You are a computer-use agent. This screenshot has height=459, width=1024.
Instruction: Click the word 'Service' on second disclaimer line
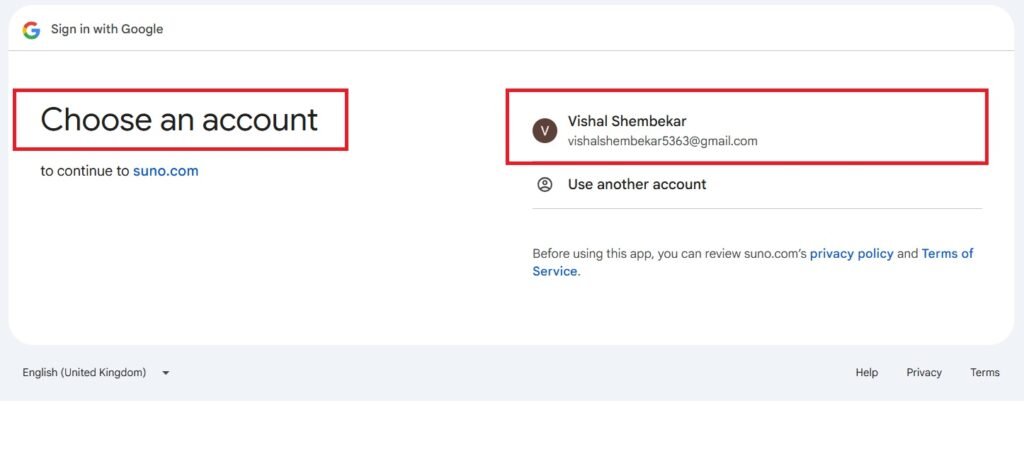pos(554,271)
